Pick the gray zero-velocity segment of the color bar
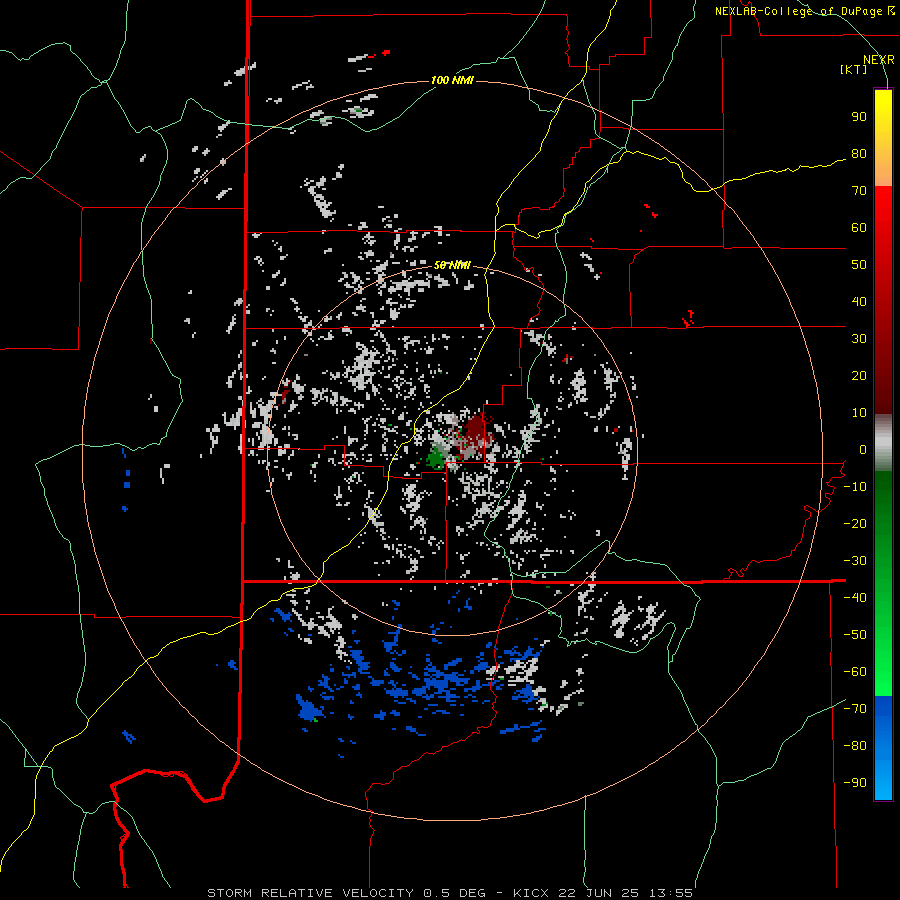 click(883, 443)
